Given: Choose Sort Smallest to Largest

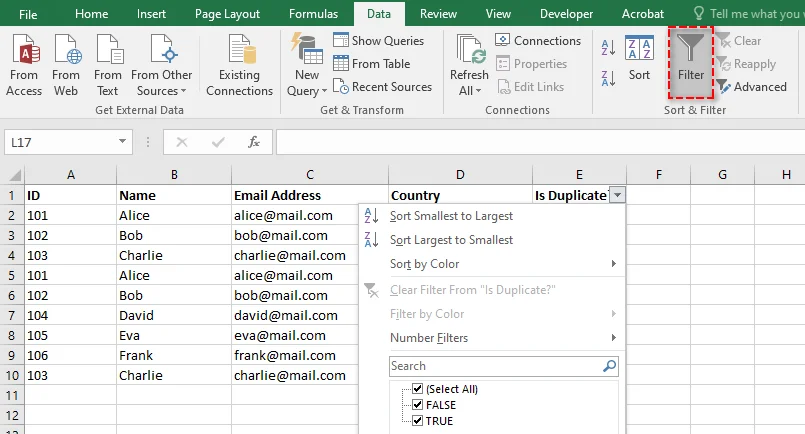Looking at the screenshot, I should click(x=451, y=216).
